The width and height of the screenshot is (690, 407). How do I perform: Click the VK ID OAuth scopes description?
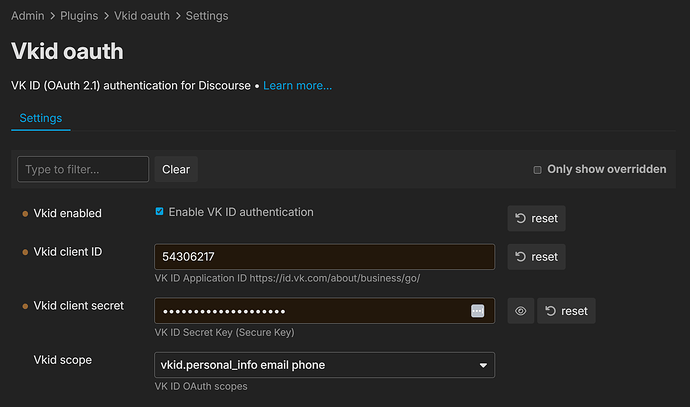tap(201, 386)
